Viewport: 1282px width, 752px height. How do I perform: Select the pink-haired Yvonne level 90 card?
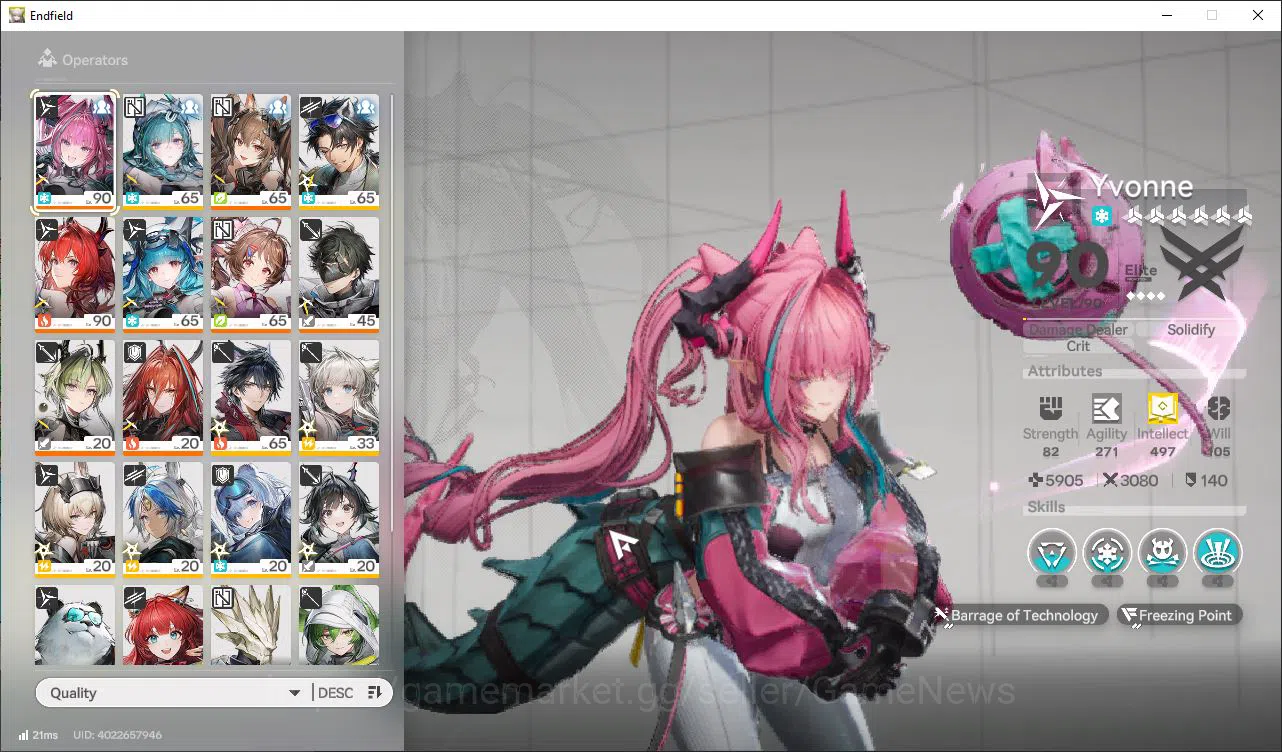[x=75, y=151]
